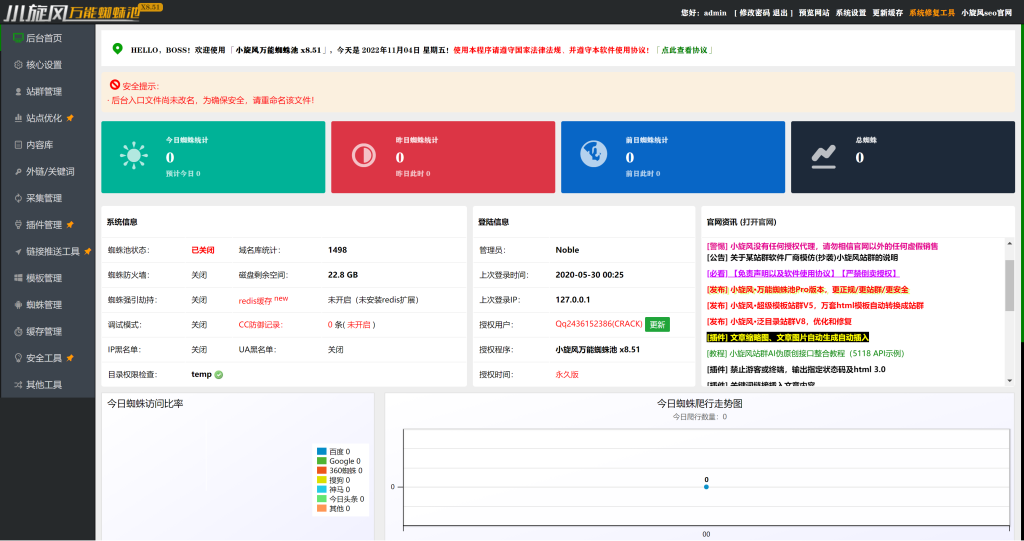Click the half-circle icon on 昨日蜘蛛统计 card
The width and height of the screenshot is (1024, 541).
point(364,156)
